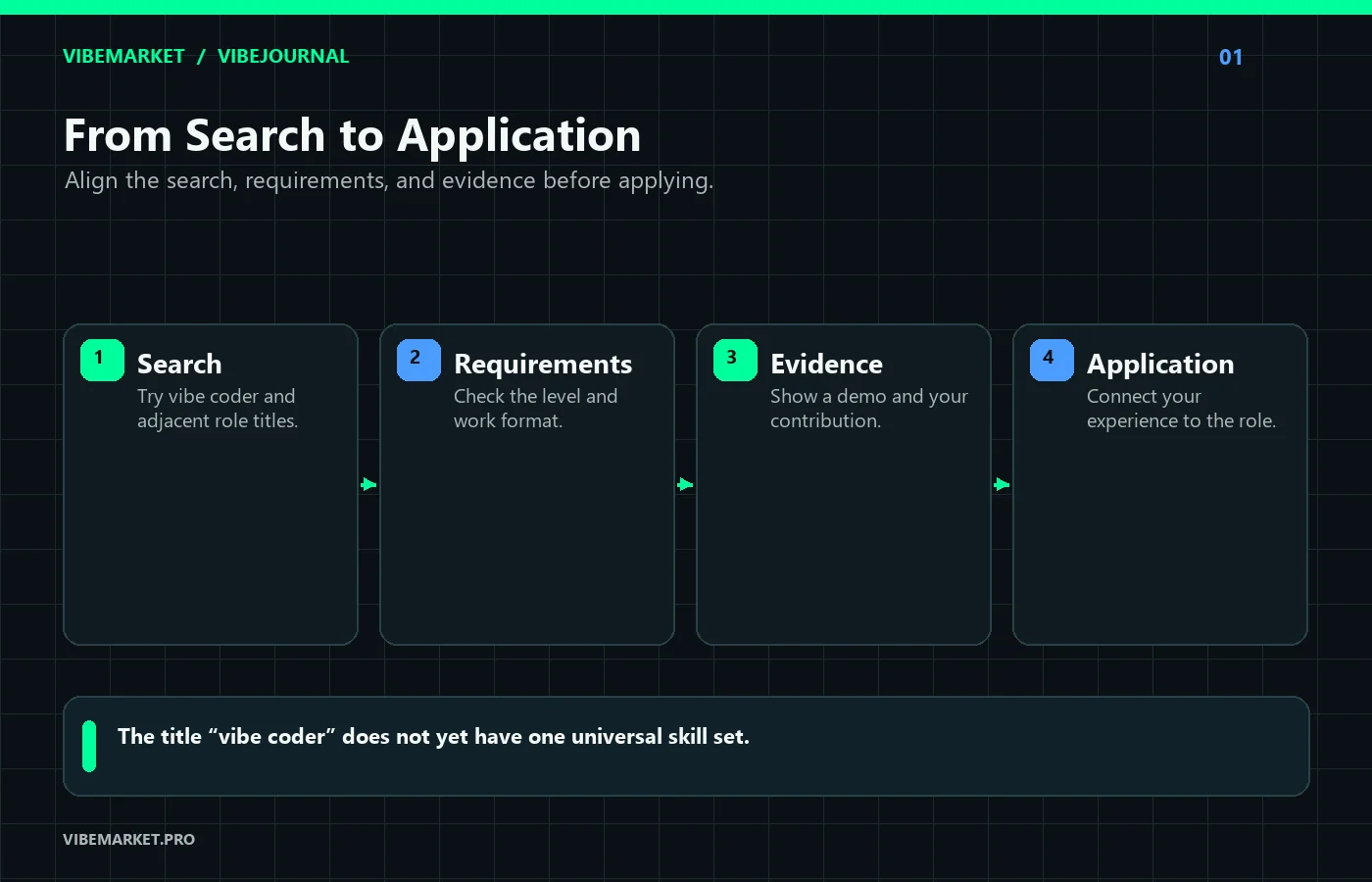Screen dimensions: 1372x882
Task: Click the green step 3 badge
Action: tap(735, 360)
